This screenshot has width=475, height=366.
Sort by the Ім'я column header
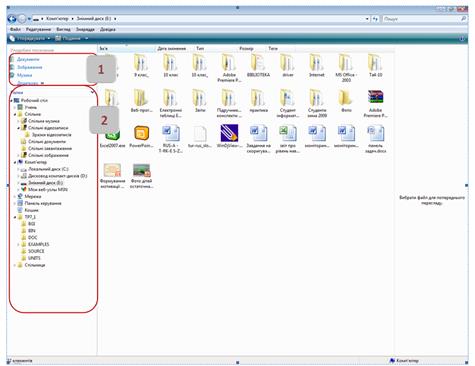pos(127,49)
